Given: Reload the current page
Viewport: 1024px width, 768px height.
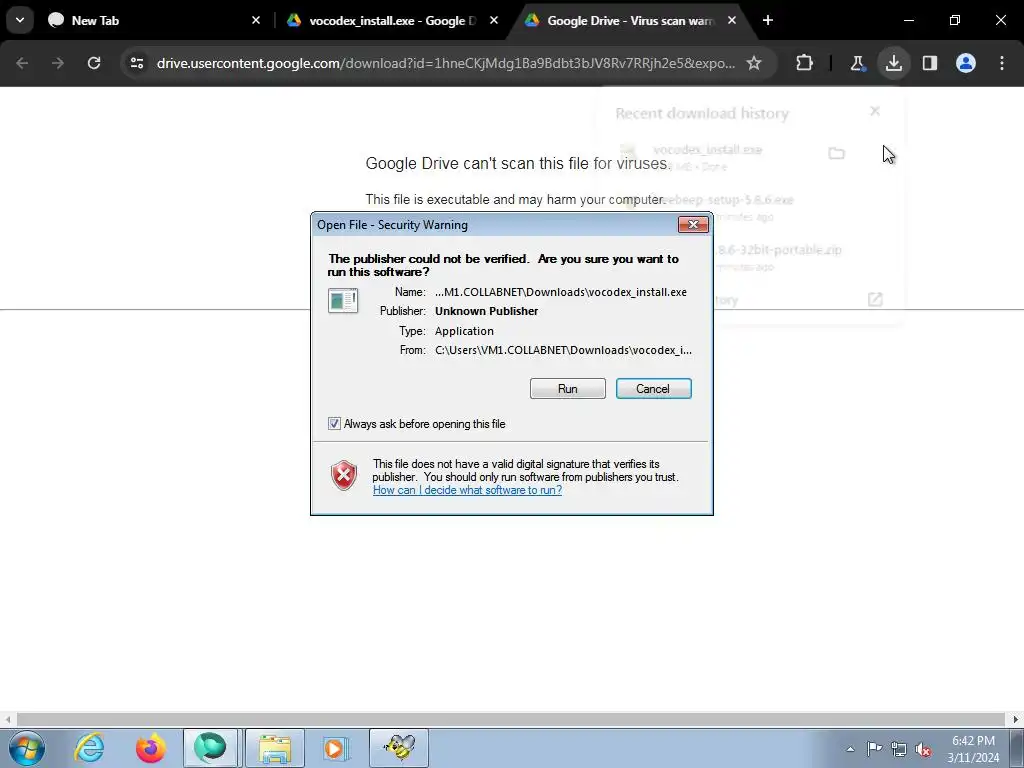Looking at the screenshot, I should pyautogui.click(x=94, y=63).
